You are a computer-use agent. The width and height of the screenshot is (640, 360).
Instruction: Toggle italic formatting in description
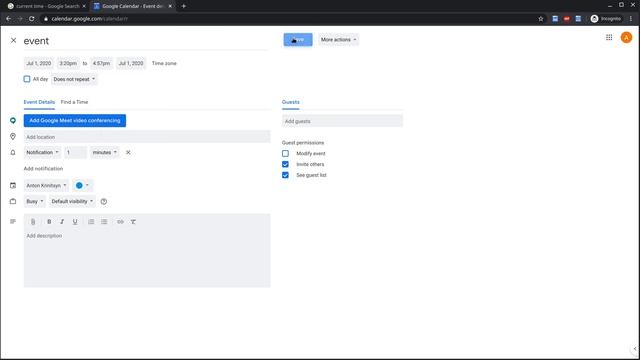(x=62, y=222)
